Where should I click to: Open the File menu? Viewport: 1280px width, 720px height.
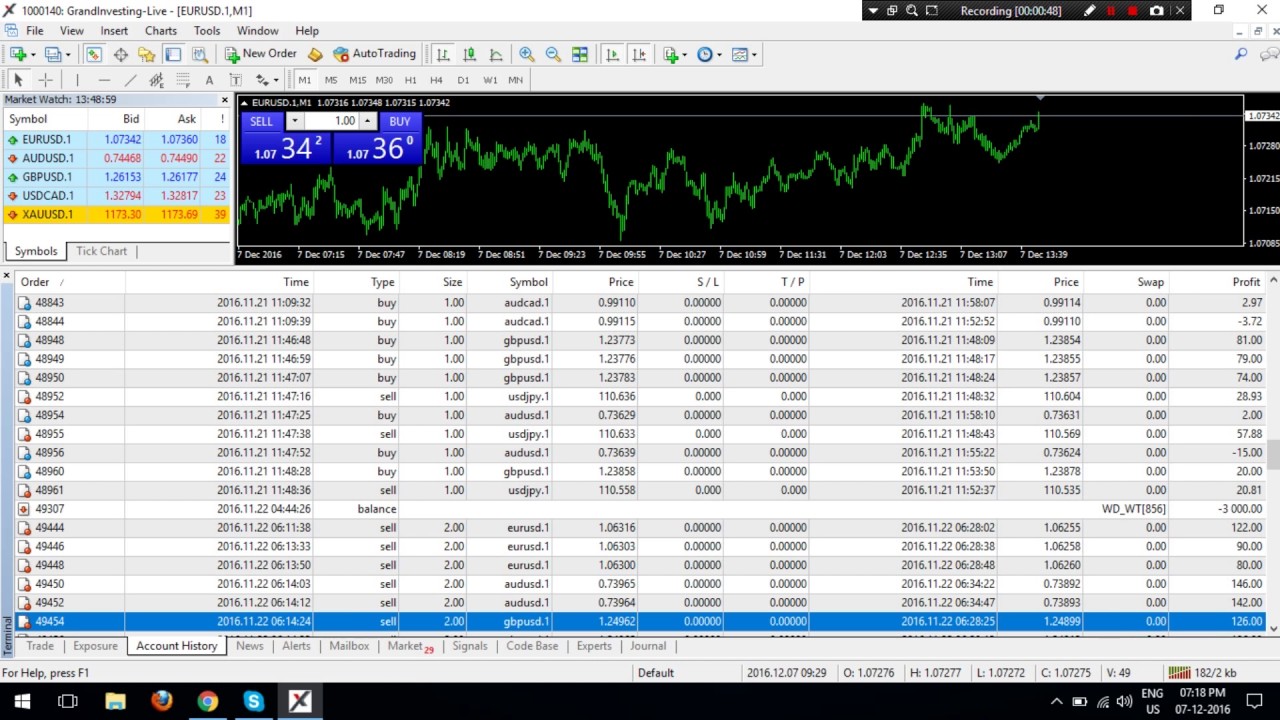(34, 31)
